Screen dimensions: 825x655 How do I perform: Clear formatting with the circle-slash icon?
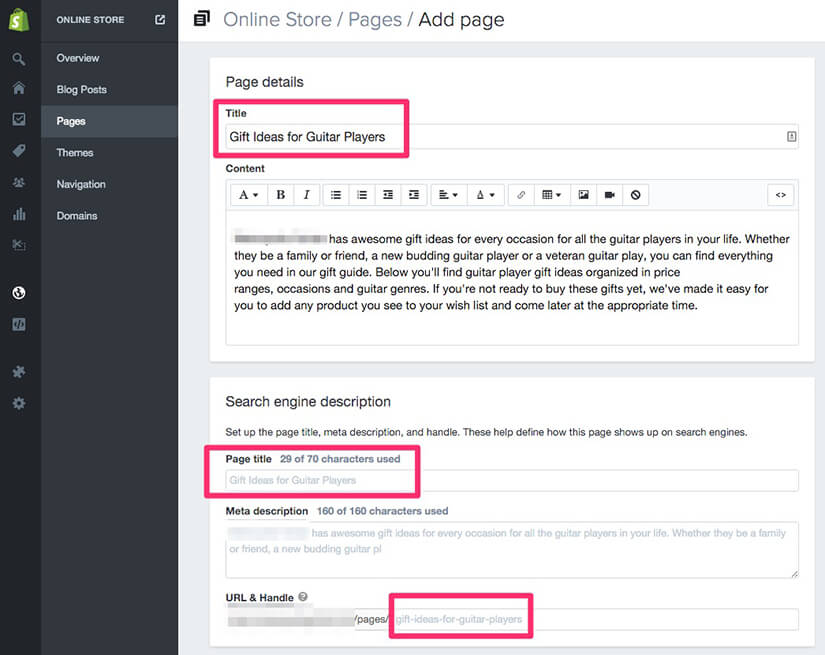636,195
